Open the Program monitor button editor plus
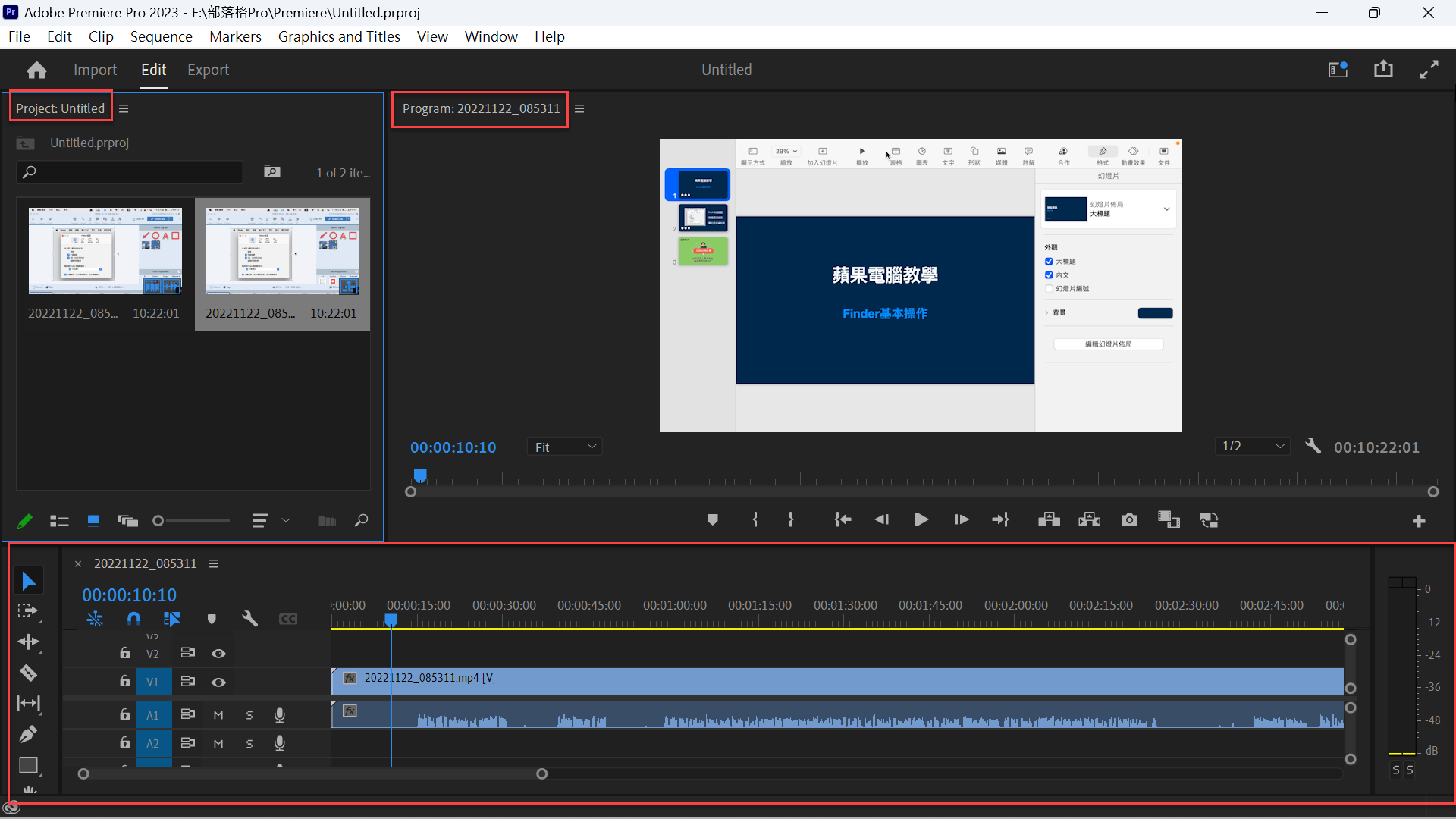 click(x=1419, y=522)
